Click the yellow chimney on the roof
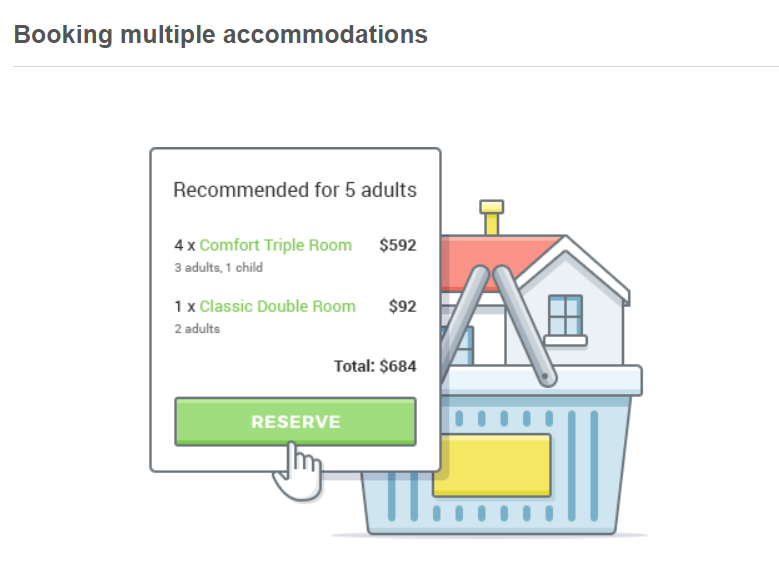This screenshot has width=779, height=577. pos(491,217)
